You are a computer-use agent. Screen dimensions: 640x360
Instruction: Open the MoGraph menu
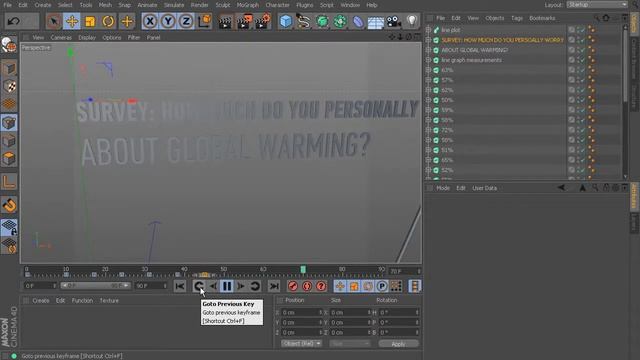[x=248, y=5]
